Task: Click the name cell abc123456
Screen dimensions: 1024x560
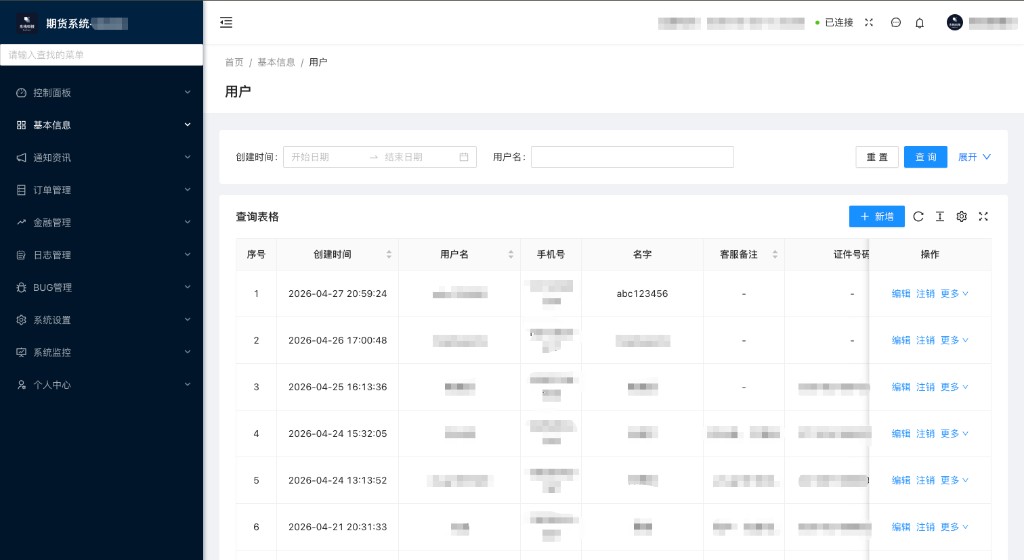Action: (x=642, y=294)
